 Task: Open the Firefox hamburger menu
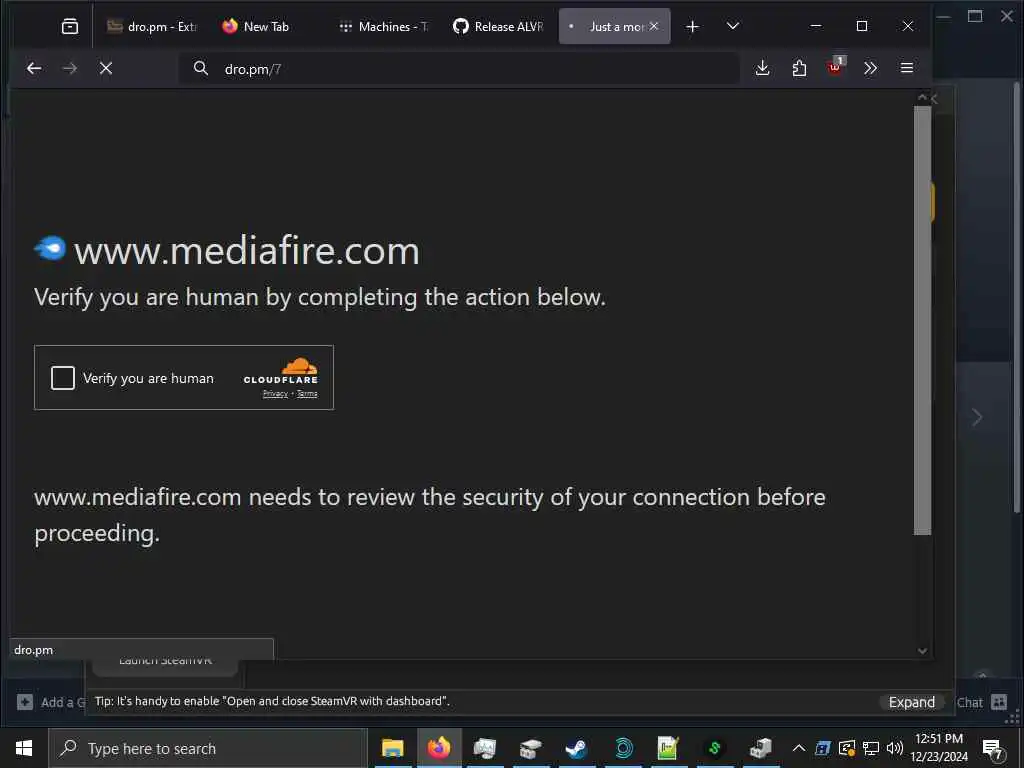[906, 68]
